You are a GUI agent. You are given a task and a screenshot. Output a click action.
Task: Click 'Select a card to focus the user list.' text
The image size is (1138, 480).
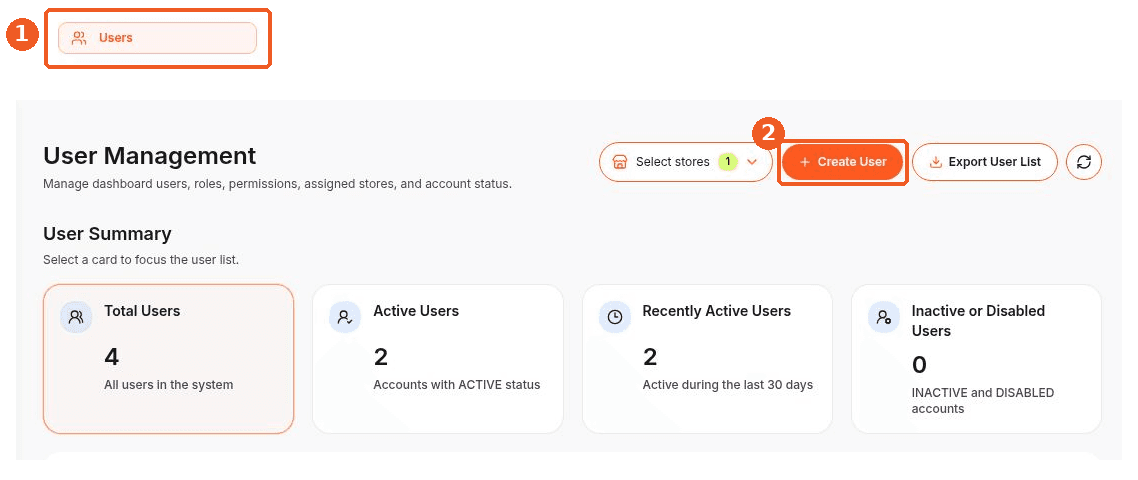click(141, 259)
